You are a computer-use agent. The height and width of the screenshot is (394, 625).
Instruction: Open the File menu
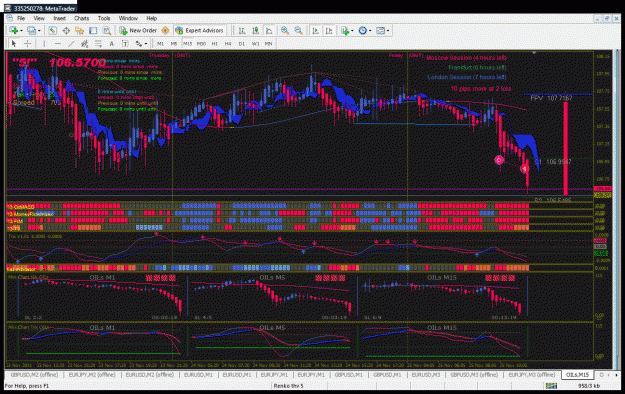21,18
